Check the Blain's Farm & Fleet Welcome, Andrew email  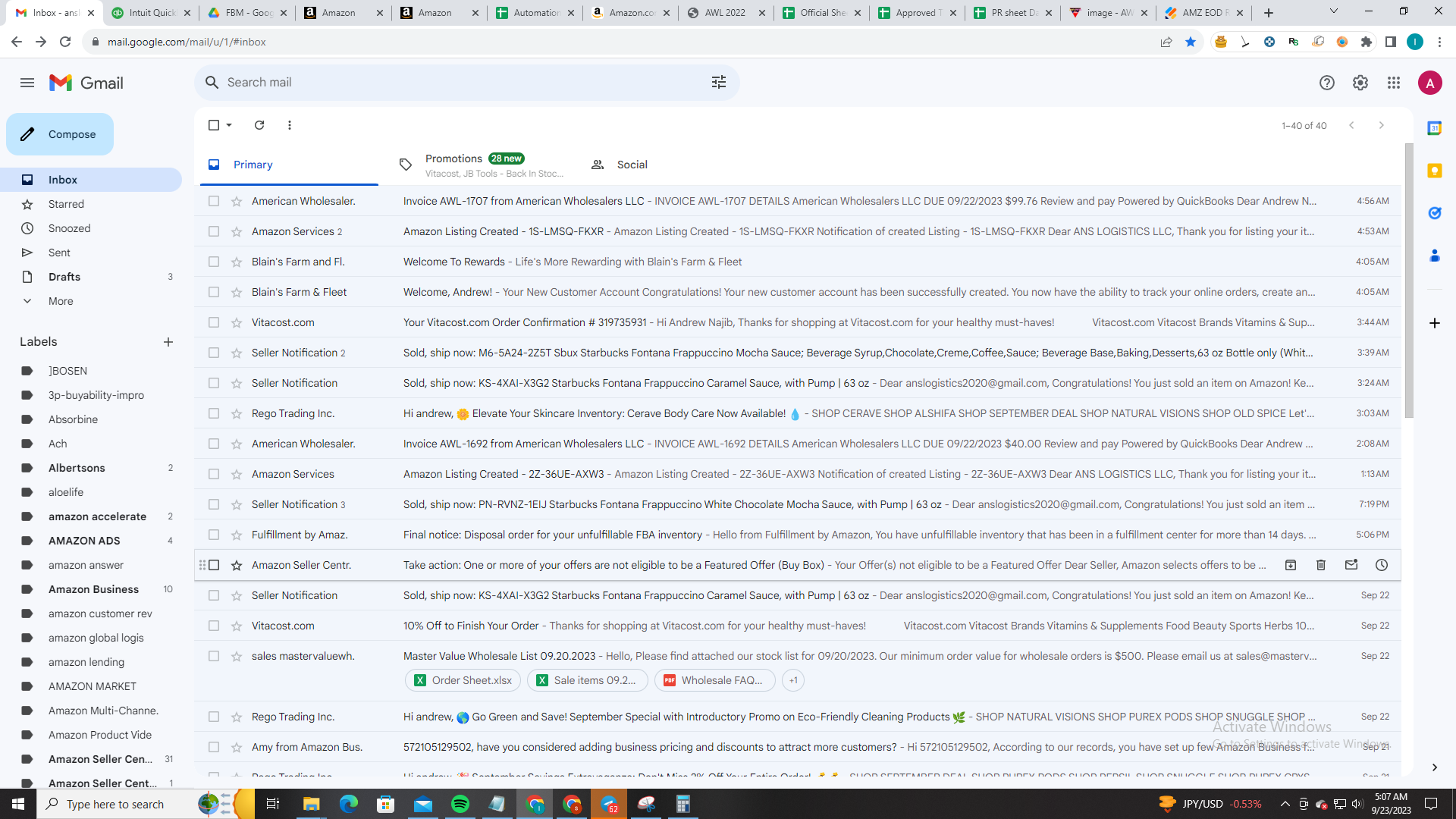214,292
